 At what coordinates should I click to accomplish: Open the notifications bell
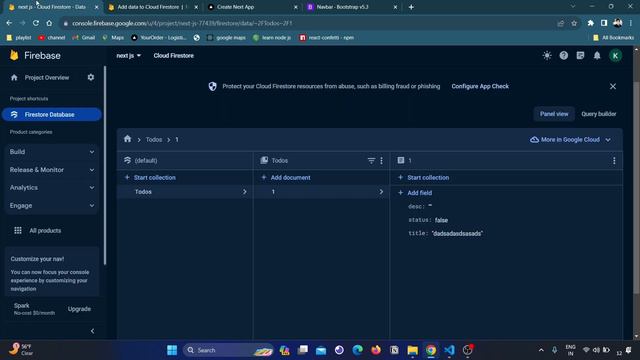click(597, 56)
